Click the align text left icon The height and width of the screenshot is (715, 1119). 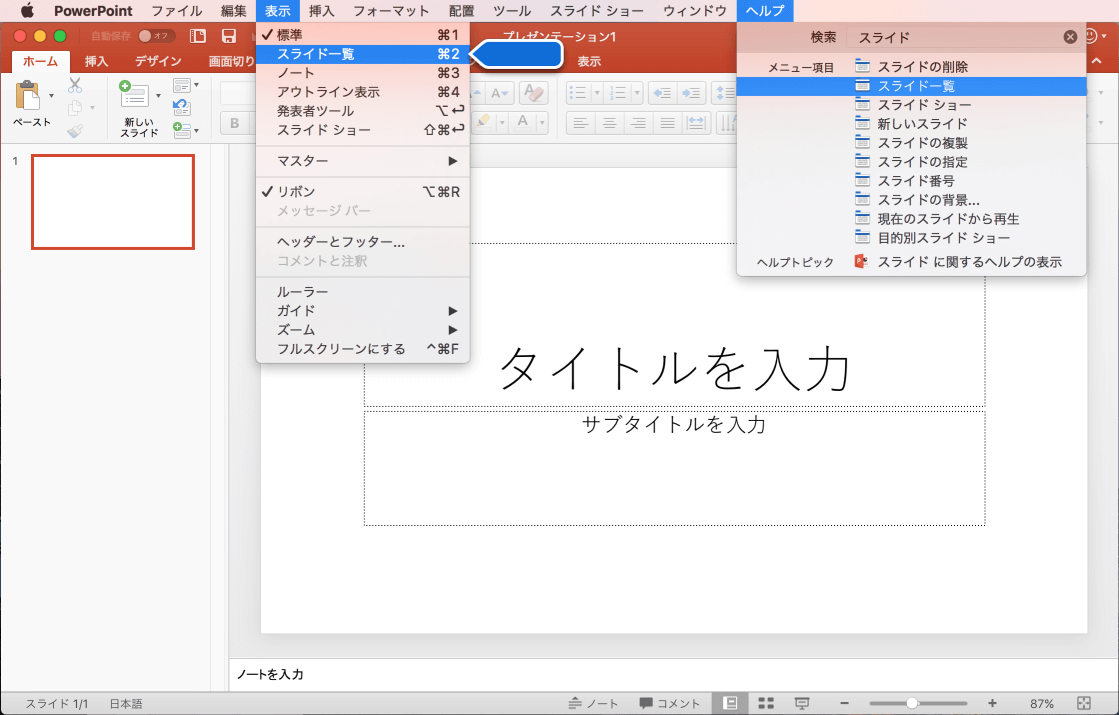581,123
